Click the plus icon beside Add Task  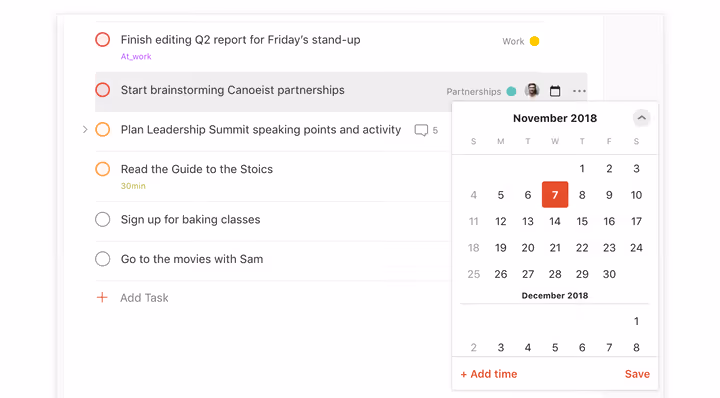(102, 297)
